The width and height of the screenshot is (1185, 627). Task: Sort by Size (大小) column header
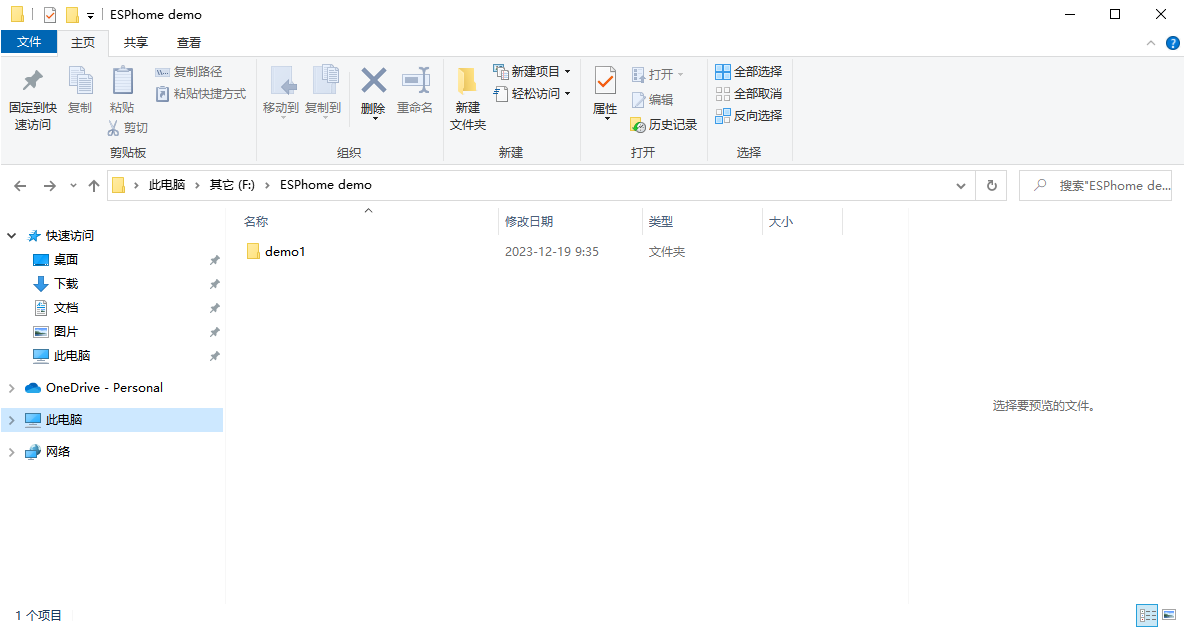coord(781,222)
